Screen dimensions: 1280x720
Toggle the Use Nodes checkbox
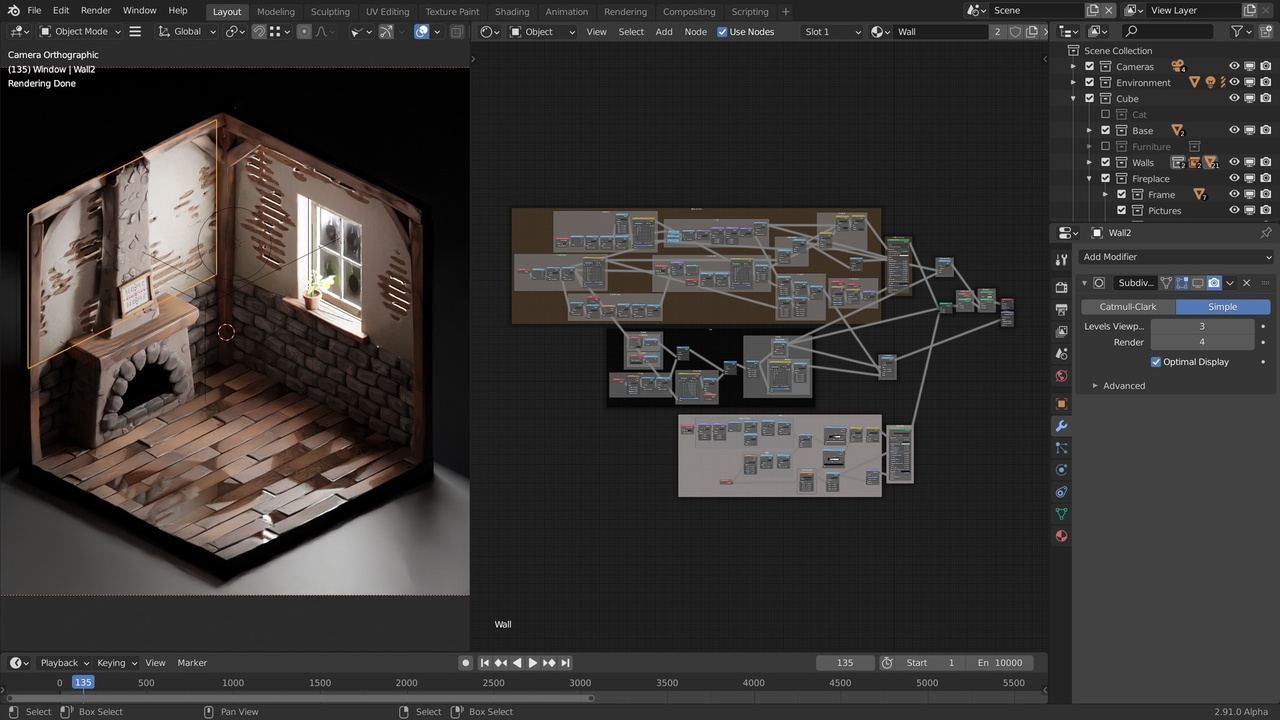pos(722,31)
